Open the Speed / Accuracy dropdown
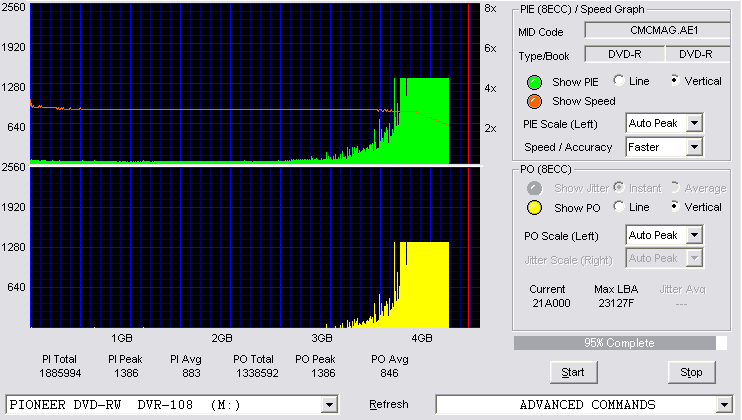The image size is (742, 420). coord(694,147)
